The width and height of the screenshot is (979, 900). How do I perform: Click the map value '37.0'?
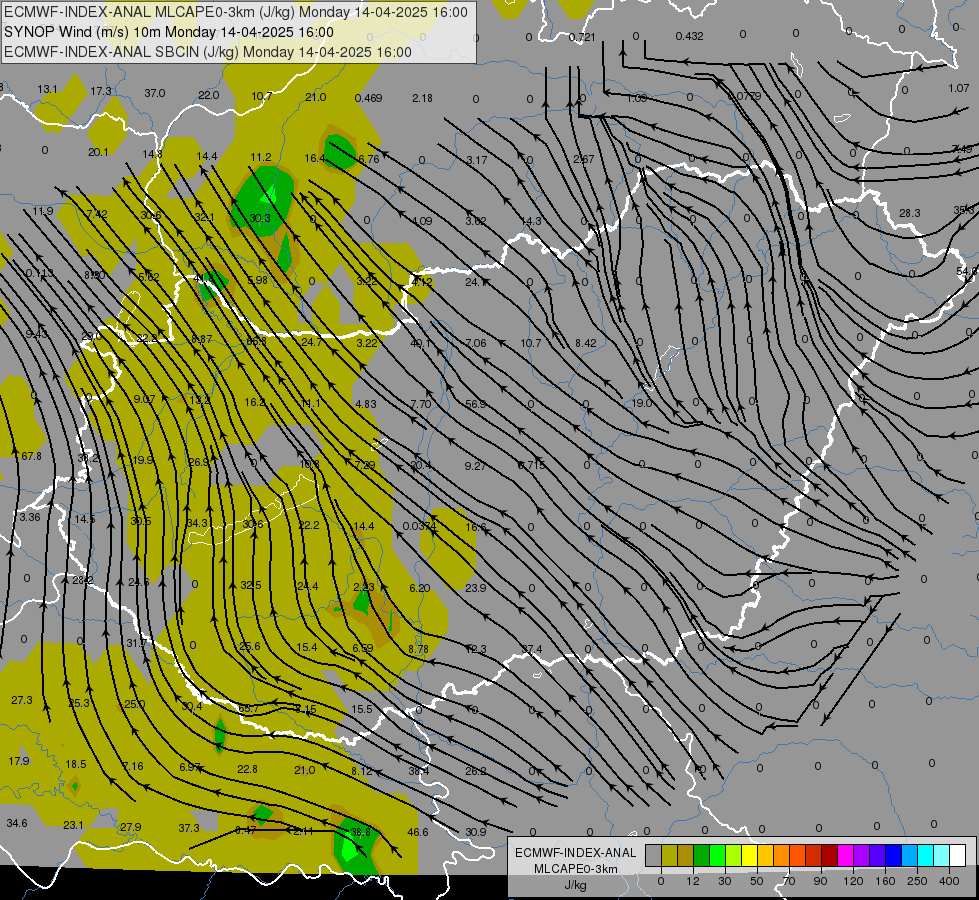point(154,93)
